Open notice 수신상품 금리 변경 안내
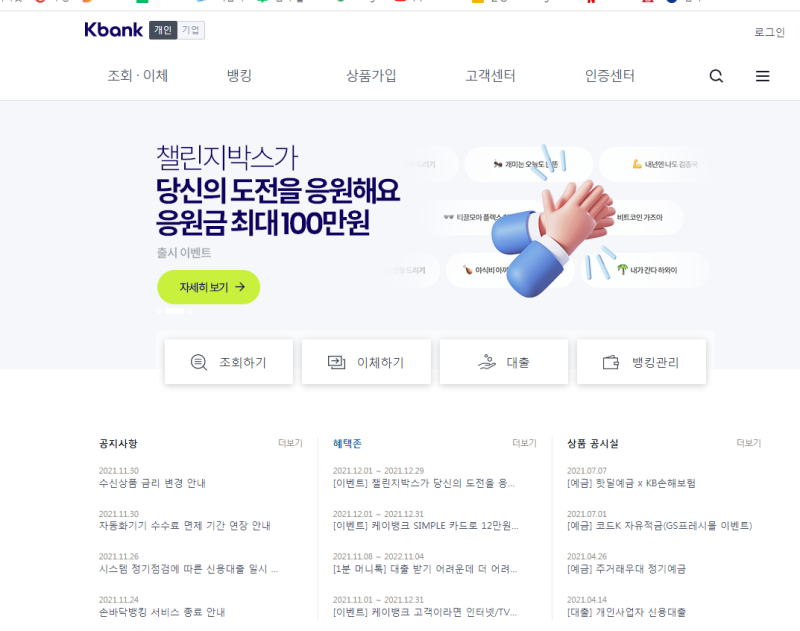 tap(152, 483)
